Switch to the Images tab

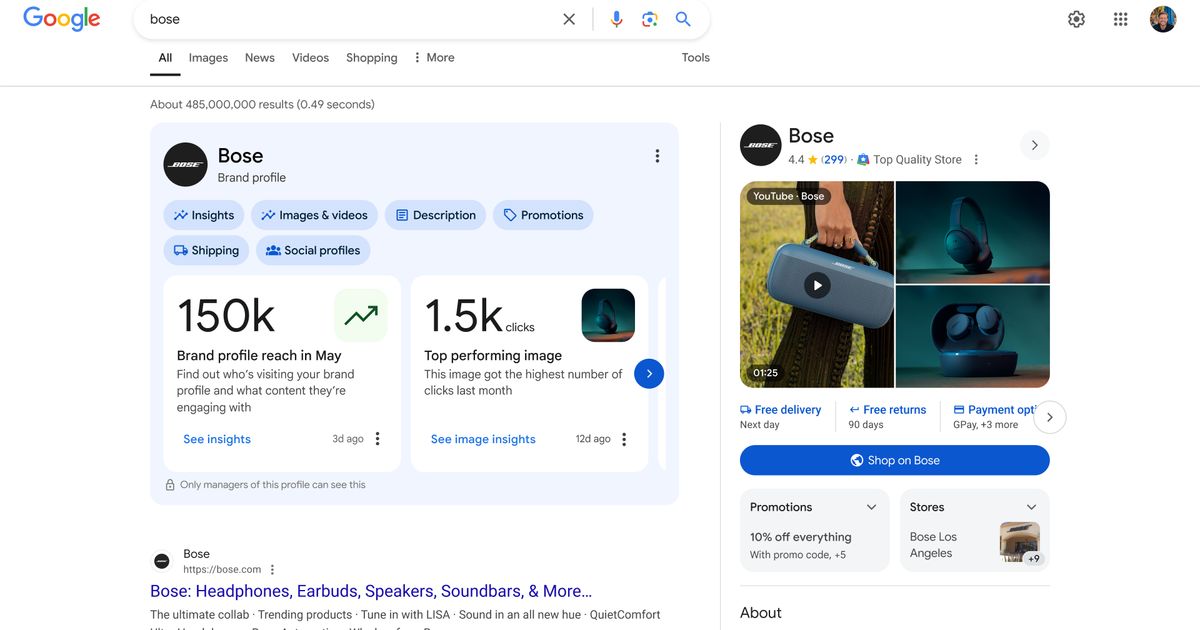click(208, 58)
